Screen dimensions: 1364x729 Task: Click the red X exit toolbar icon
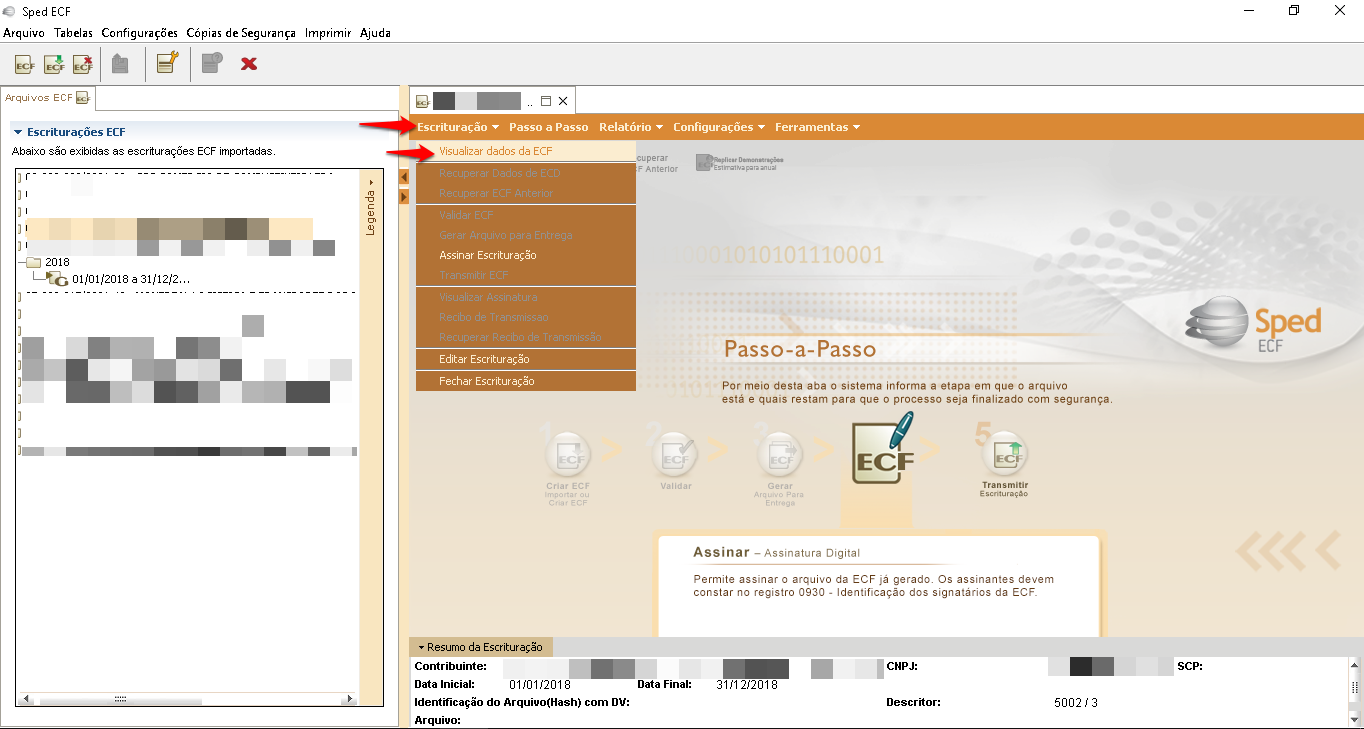pos(250,64)
